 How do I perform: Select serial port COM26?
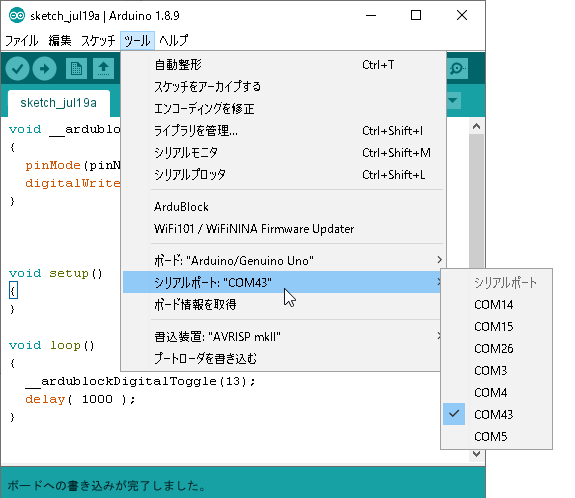pos(497,349)
